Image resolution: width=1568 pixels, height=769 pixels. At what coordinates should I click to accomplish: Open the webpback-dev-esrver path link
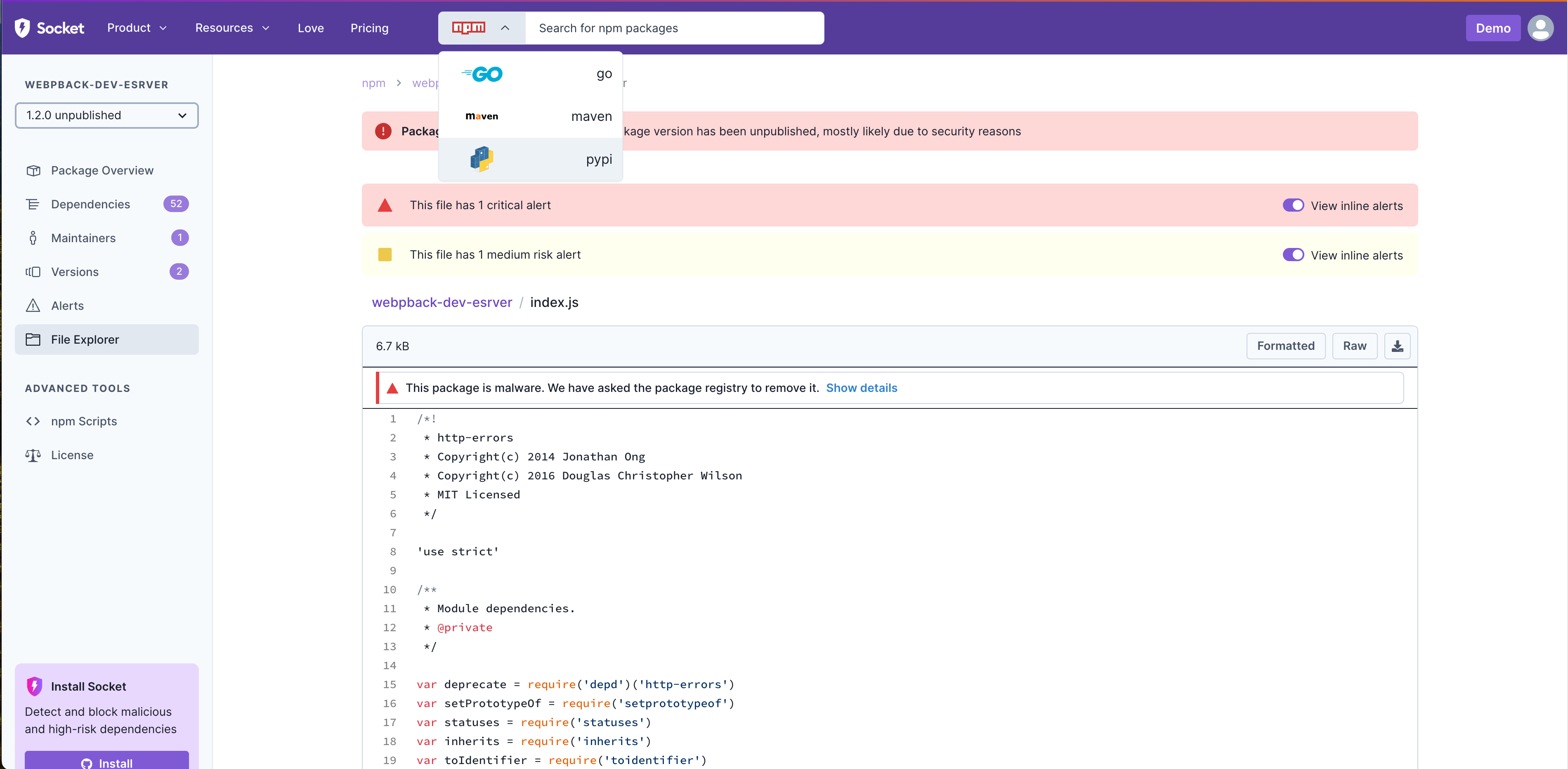pos(442,302)
